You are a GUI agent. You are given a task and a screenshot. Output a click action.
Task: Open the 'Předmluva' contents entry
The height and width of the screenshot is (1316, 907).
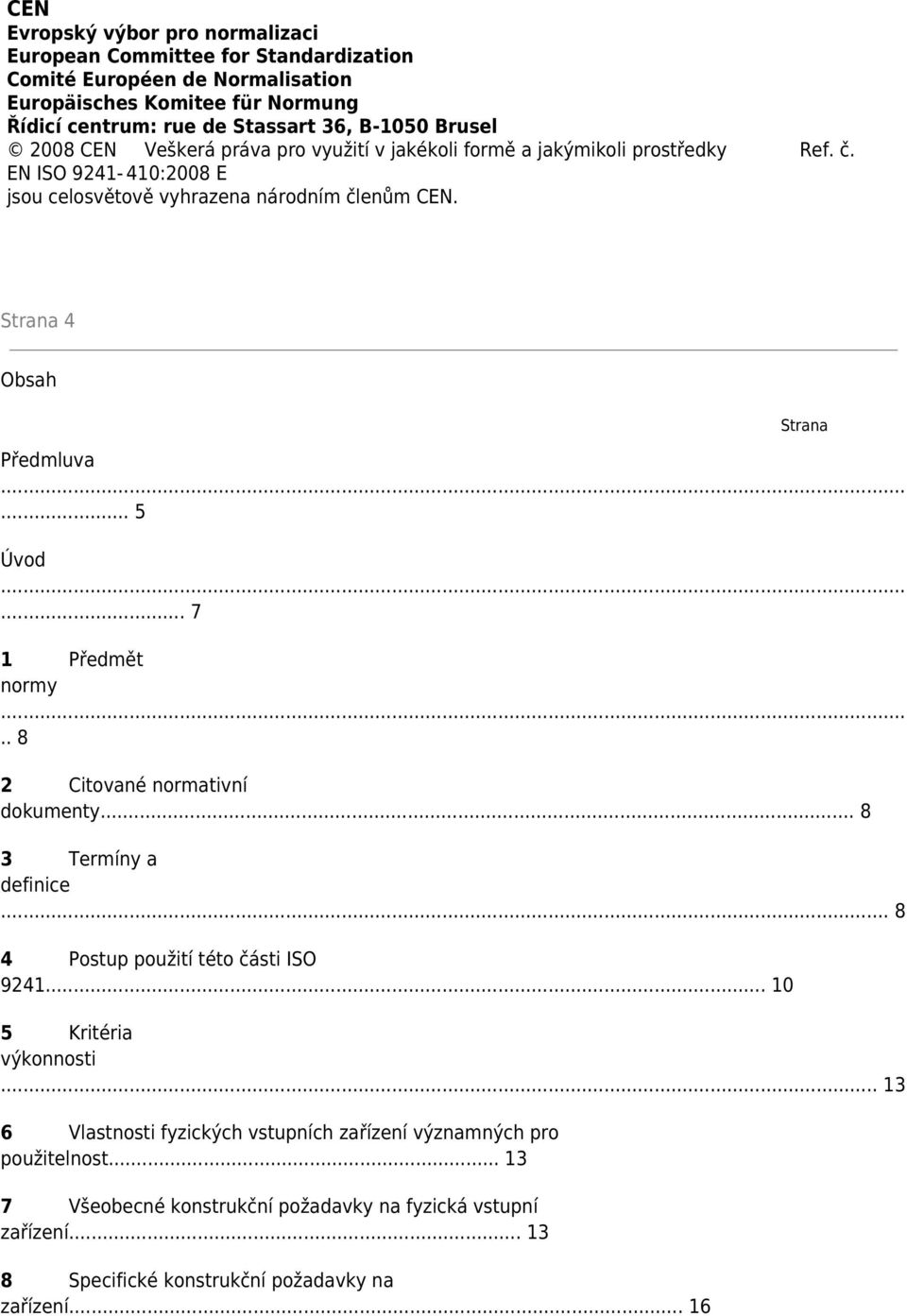[x=47, y=460]
